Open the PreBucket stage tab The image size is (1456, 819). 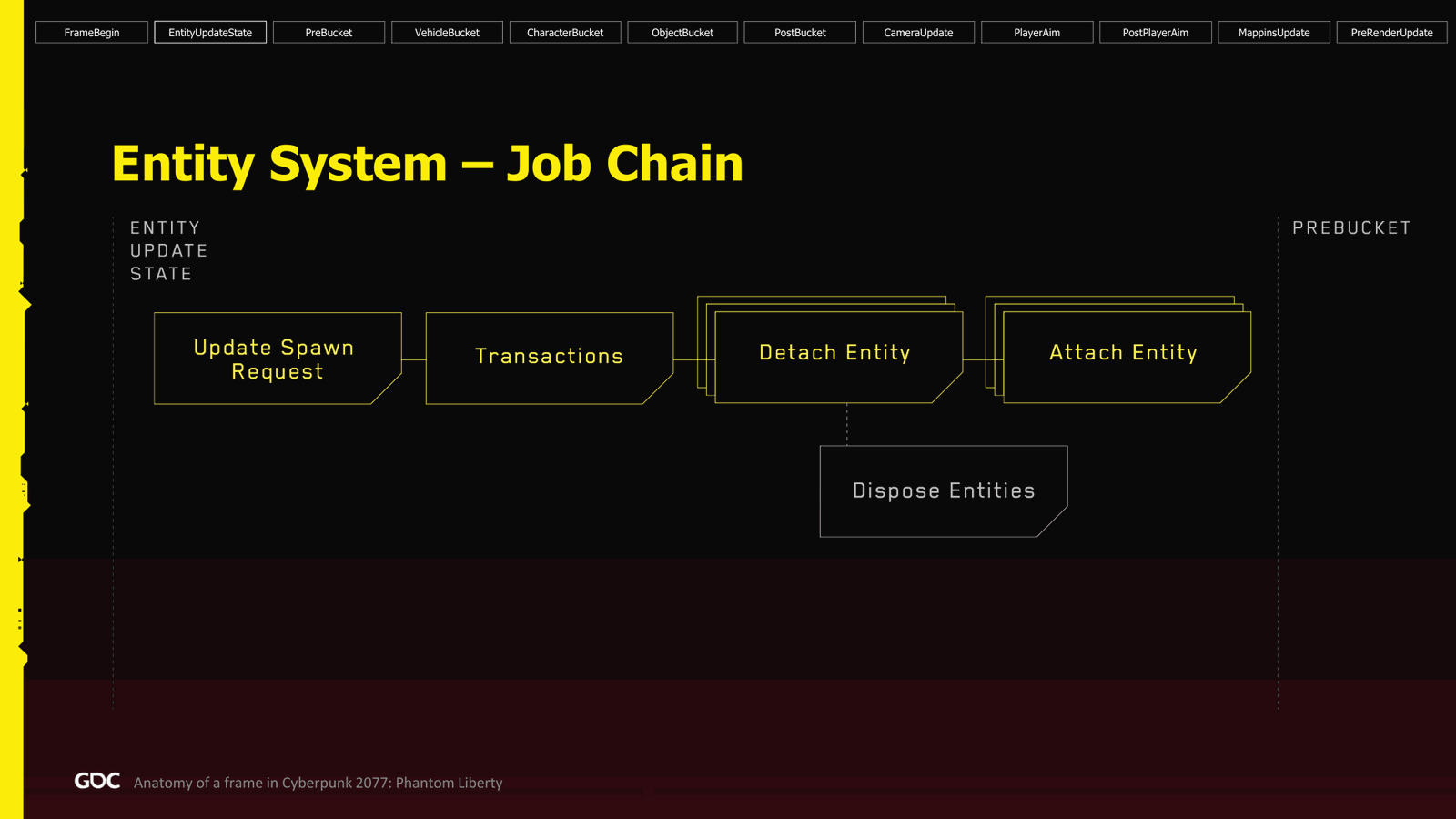coord(329,33)
